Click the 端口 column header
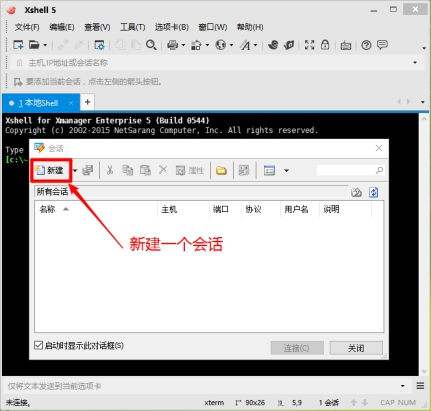The height and width of the screenshot is (411, 431). coord(226,209)
